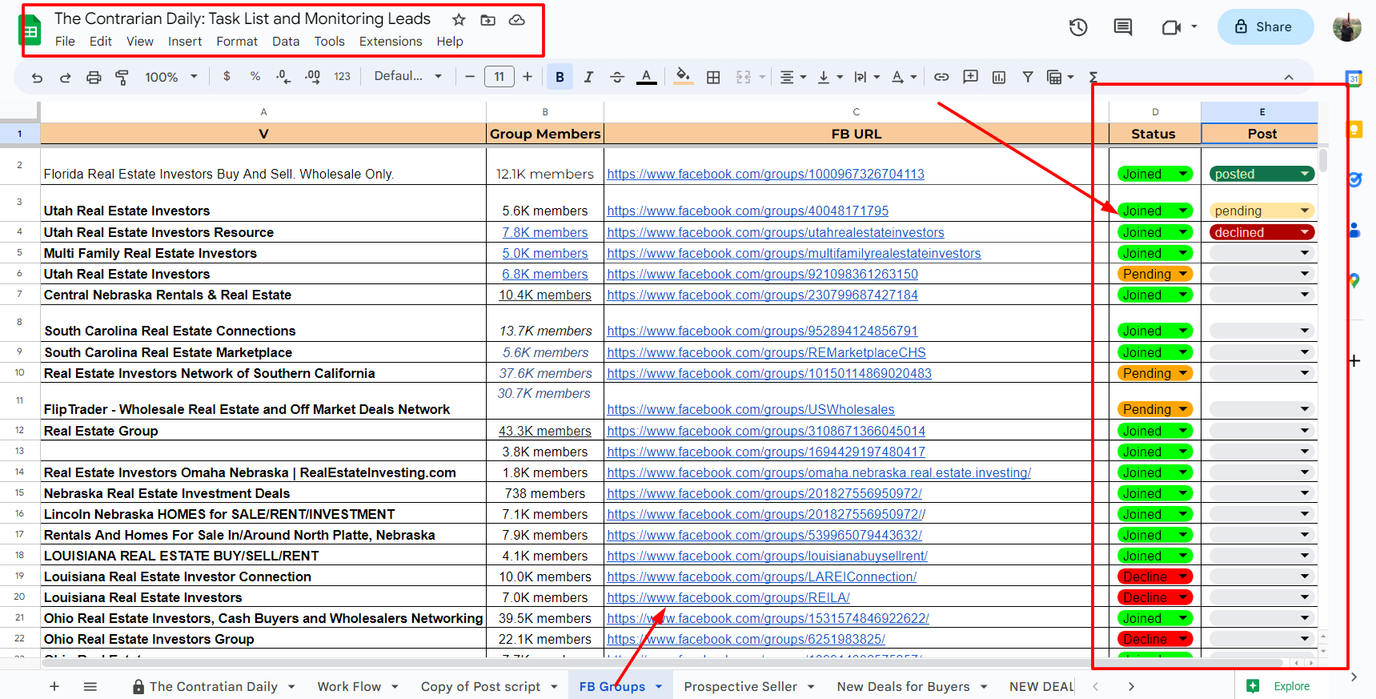Image resolution: width=1376 pixels, height=699 pixels.
Task: Format as currency with the dollar icon
Action: click(227, 76)
